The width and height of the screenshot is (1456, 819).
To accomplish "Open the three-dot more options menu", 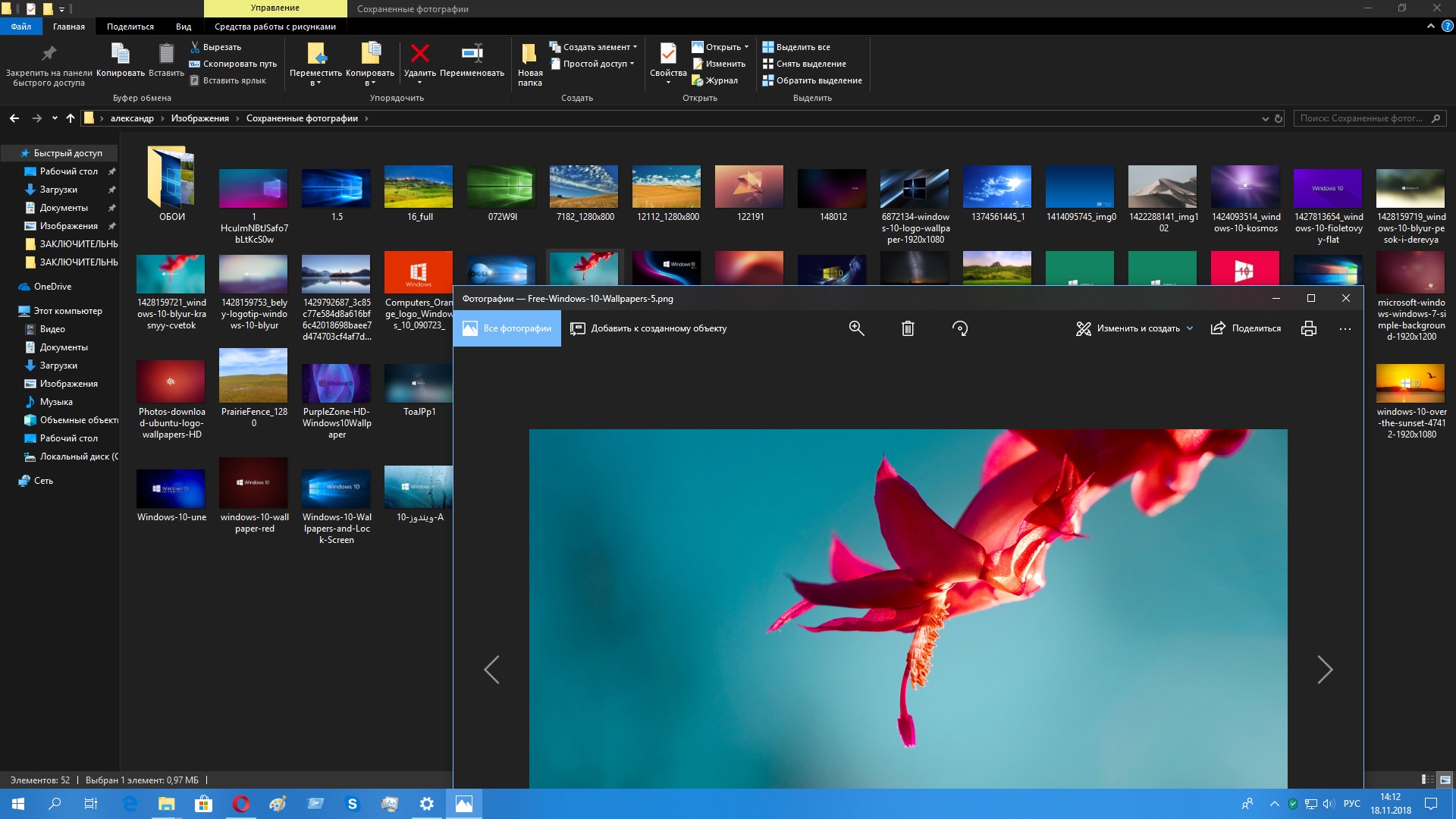I will [1345, 329].
